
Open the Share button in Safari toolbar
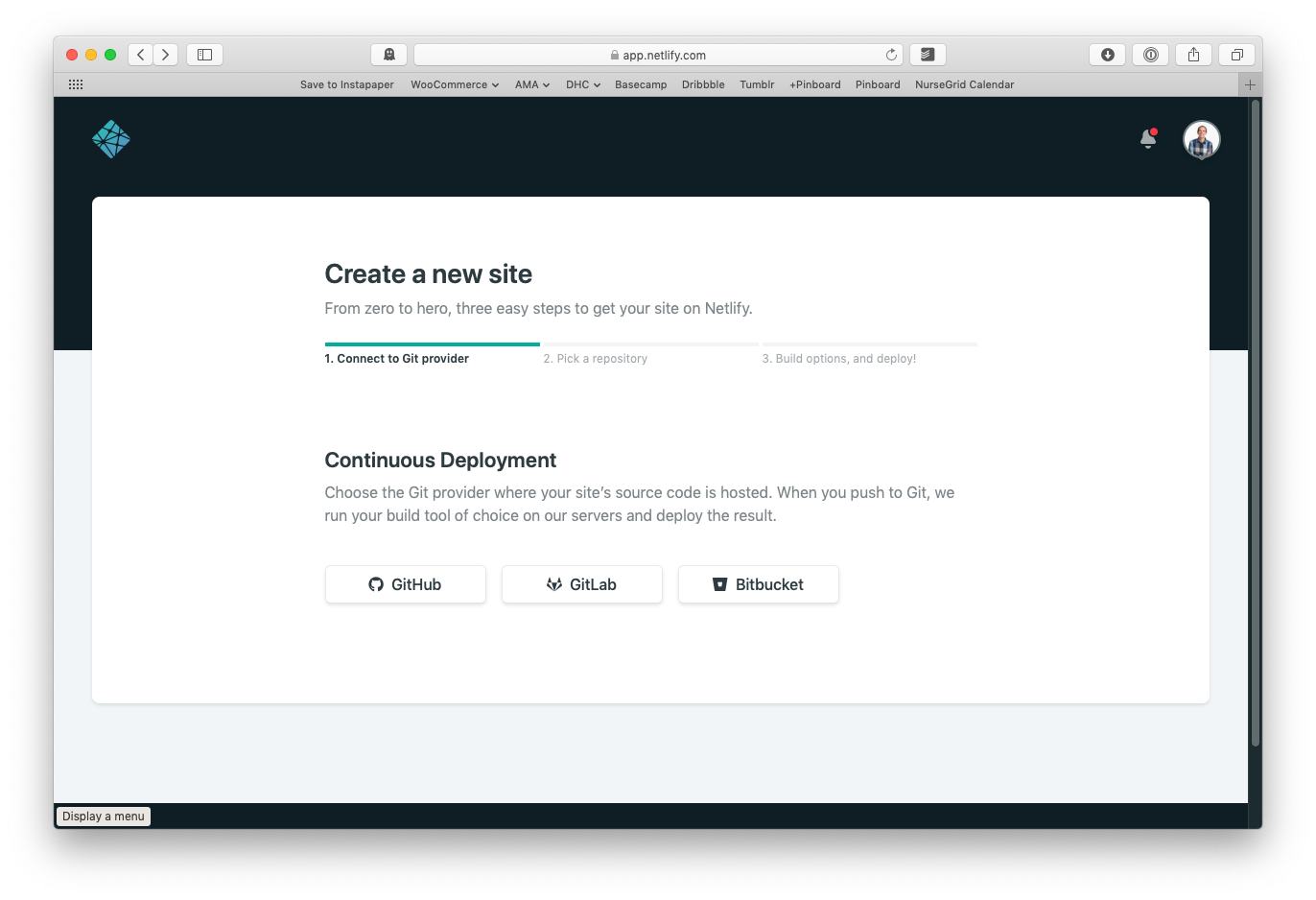click(x=1194, y=55)
